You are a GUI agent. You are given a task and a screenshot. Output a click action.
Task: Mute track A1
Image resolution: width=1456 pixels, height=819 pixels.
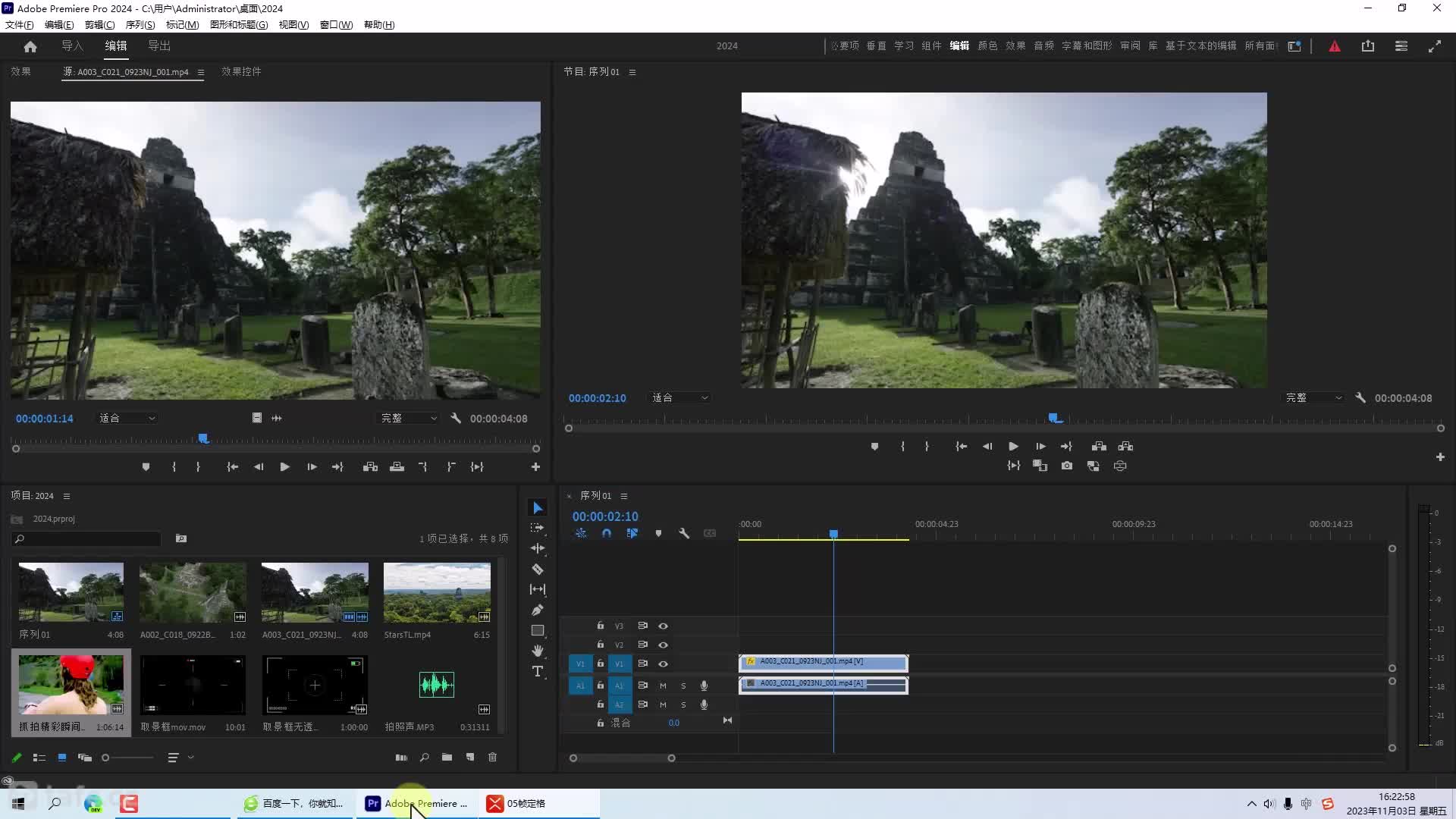click(x=663, y=686)
